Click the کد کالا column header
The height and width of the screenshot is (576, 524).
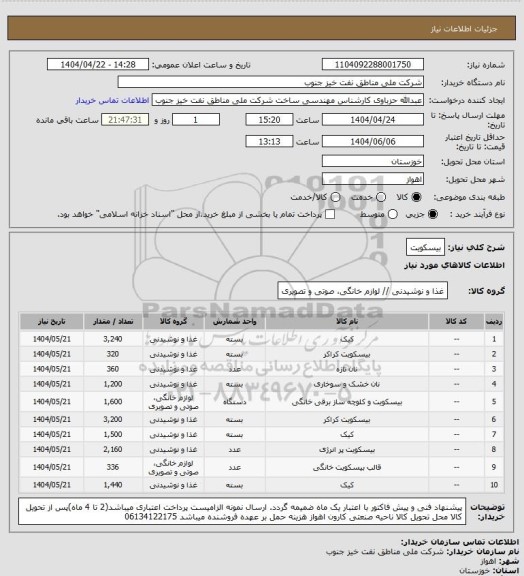click(456, 321)
